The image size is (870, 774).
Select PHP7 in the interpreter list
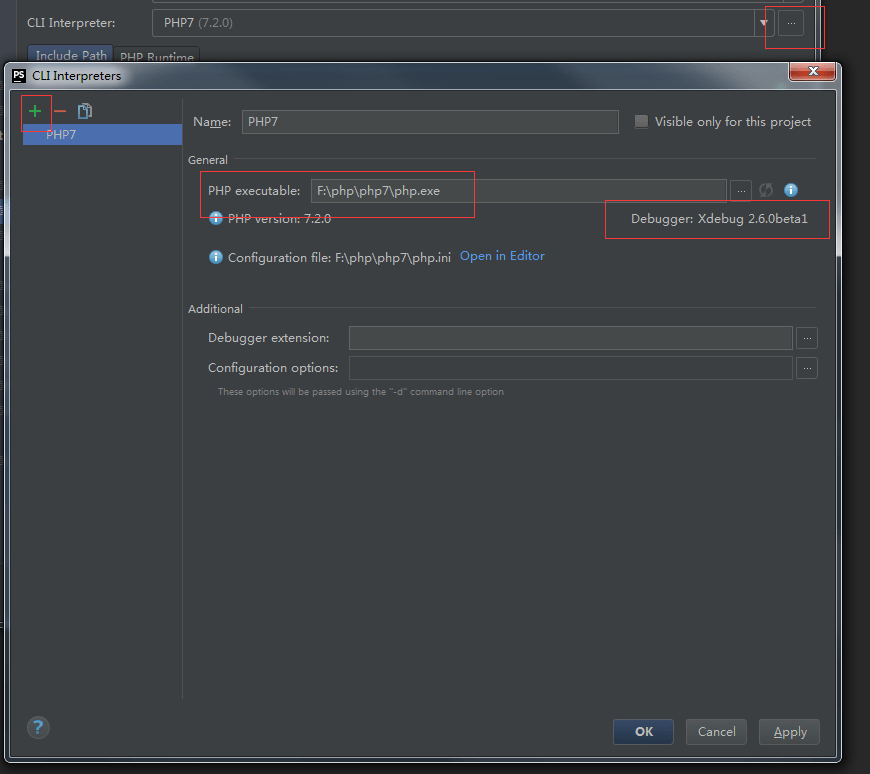pyautogui.click(x=102, y=135)
